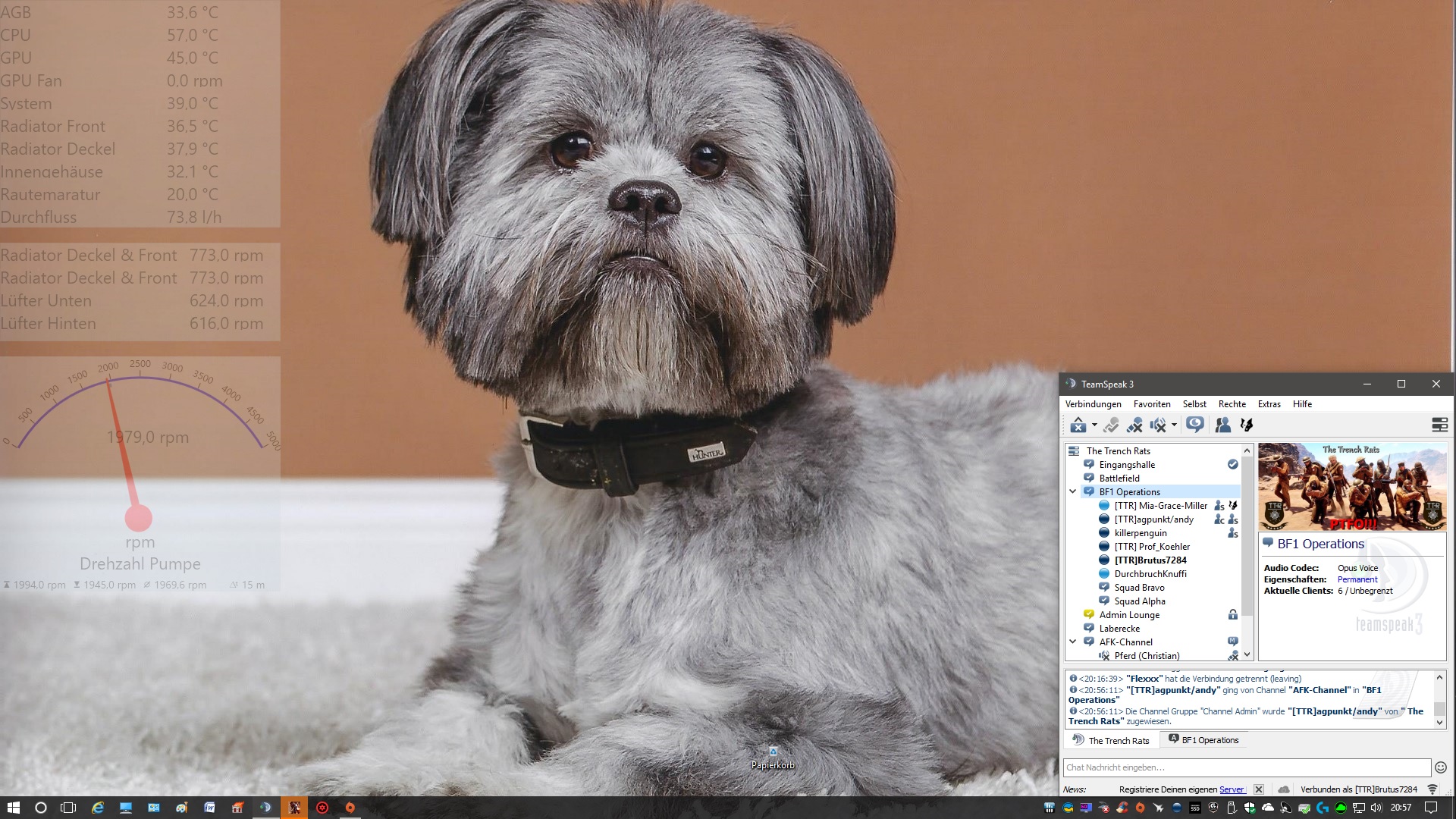Open the Windows Start menu
The width and height of the screenshot is (1456, 819).
[13, 808]
